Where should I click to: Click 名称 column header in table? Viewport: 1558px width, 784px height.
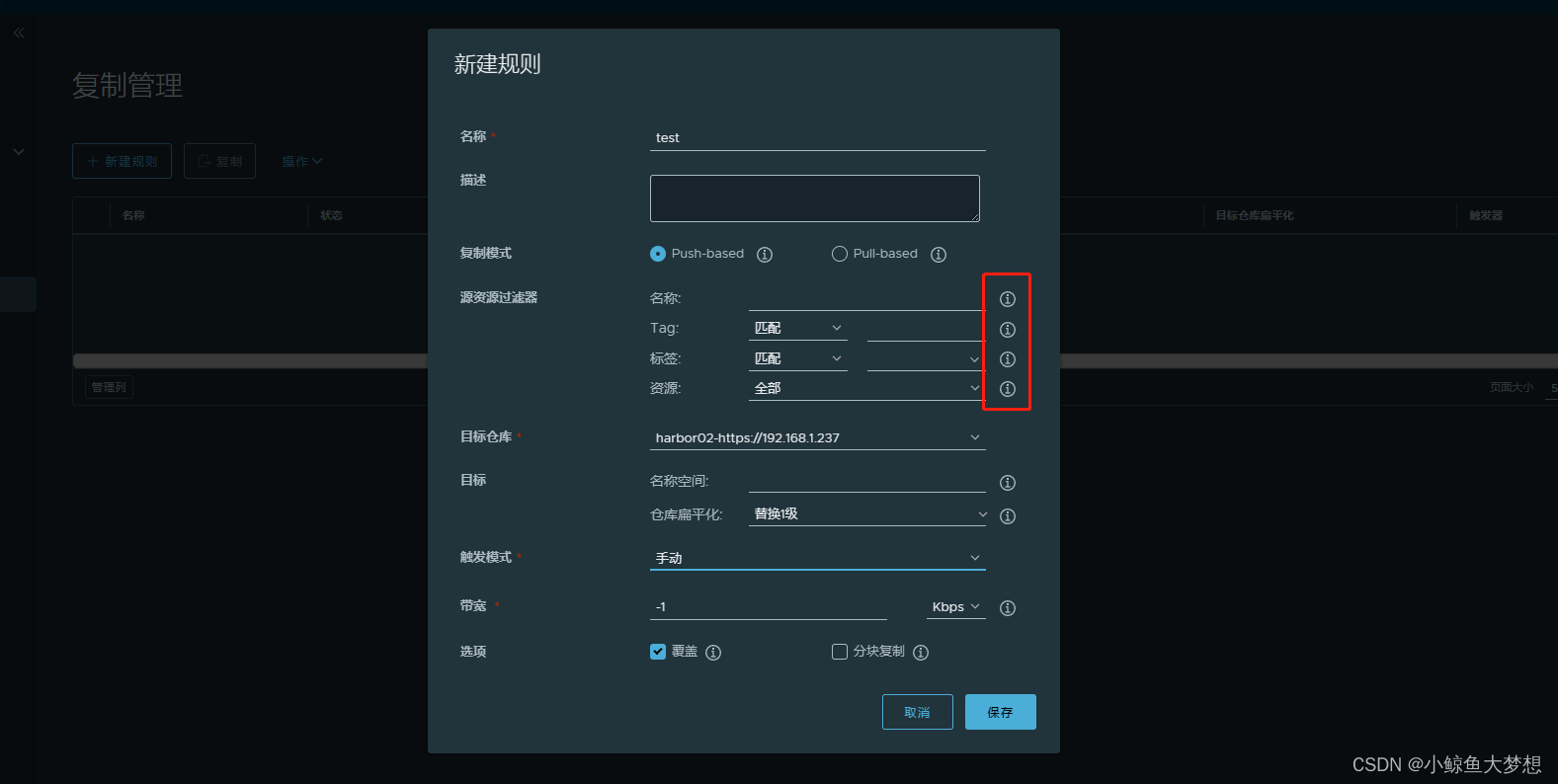(133, 215)
